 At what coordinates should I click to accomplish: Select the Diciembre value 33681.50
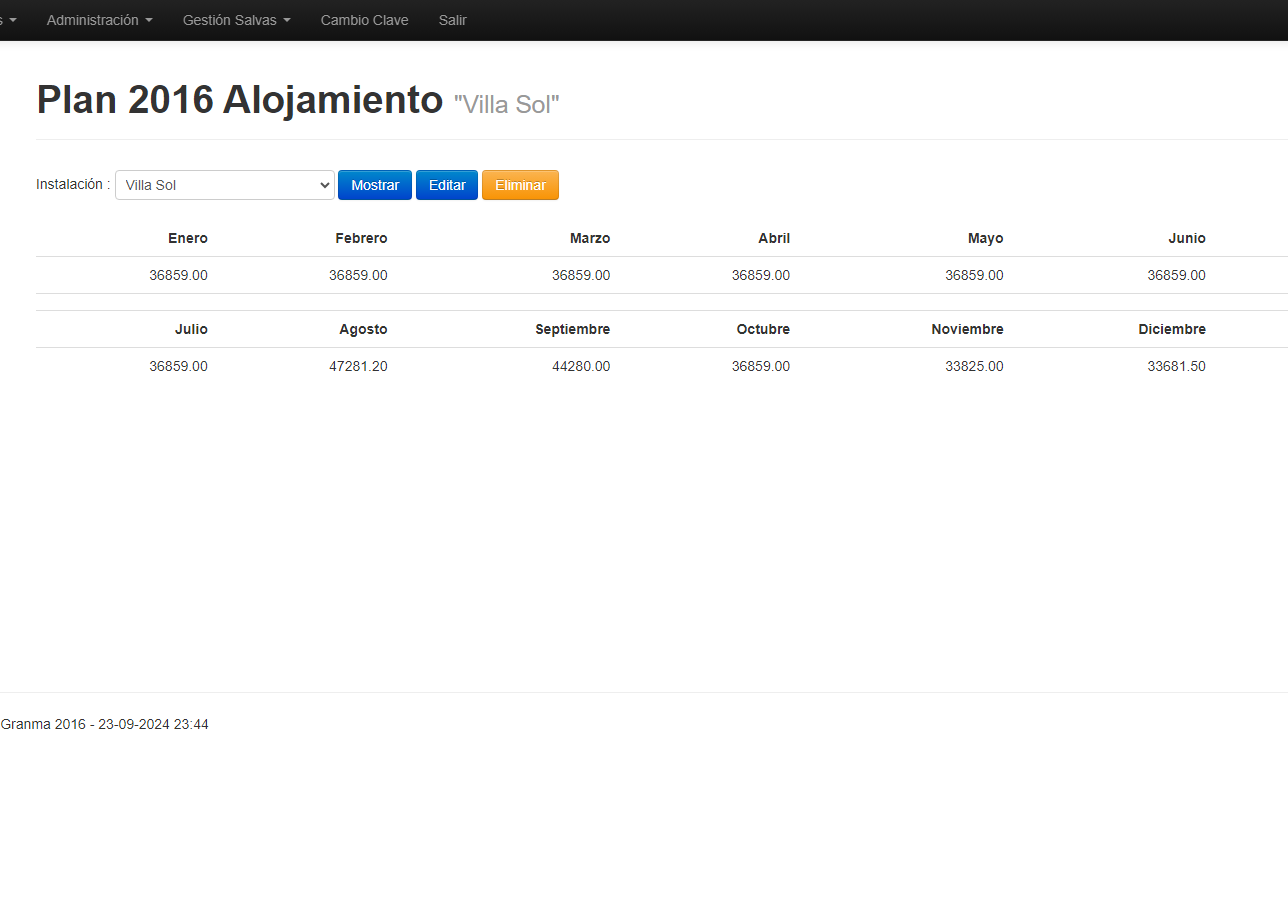[x=1176, y=366]
